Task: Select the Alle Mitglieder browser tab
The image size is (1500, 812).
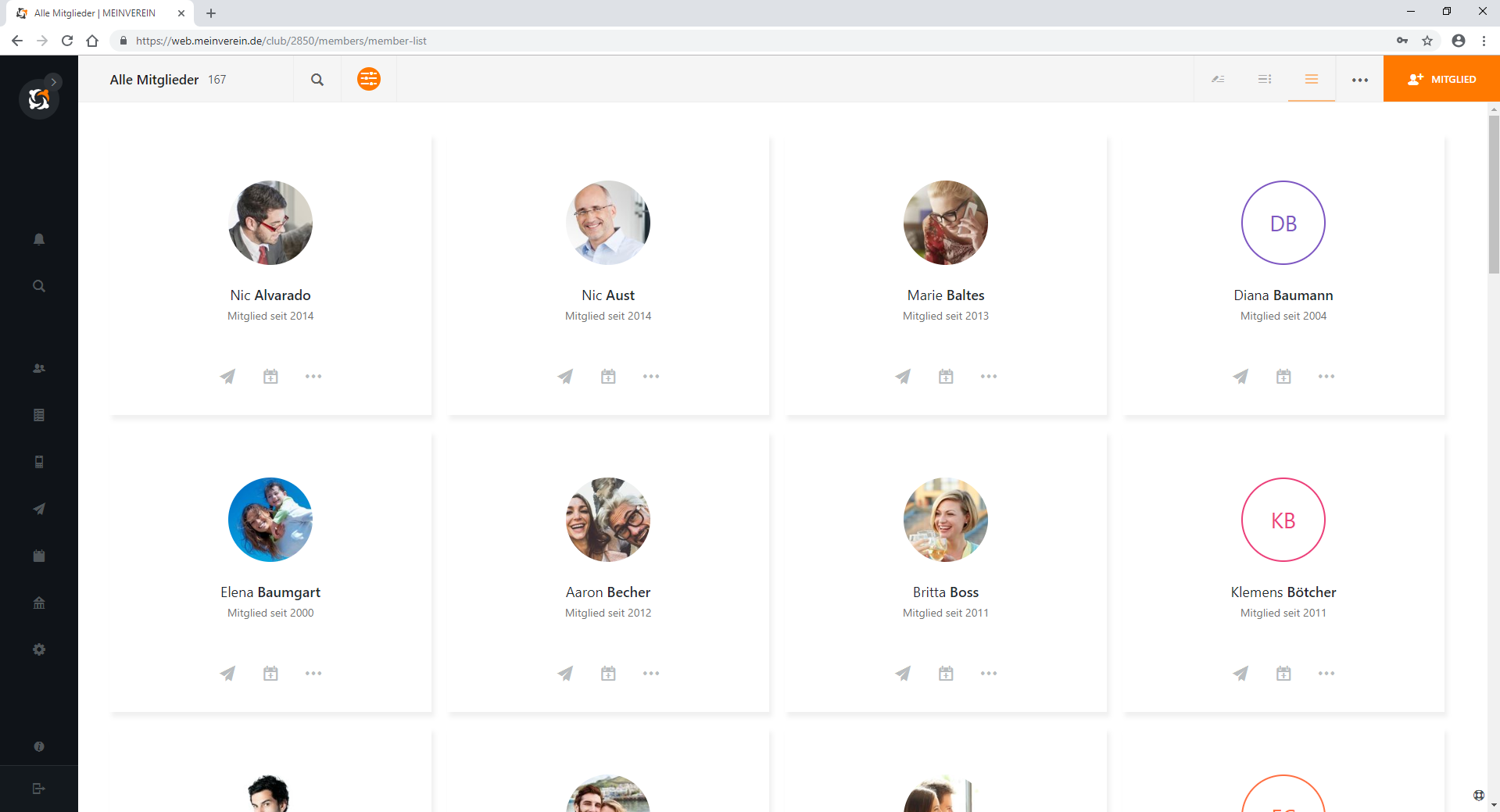Action: click(102, 13)
